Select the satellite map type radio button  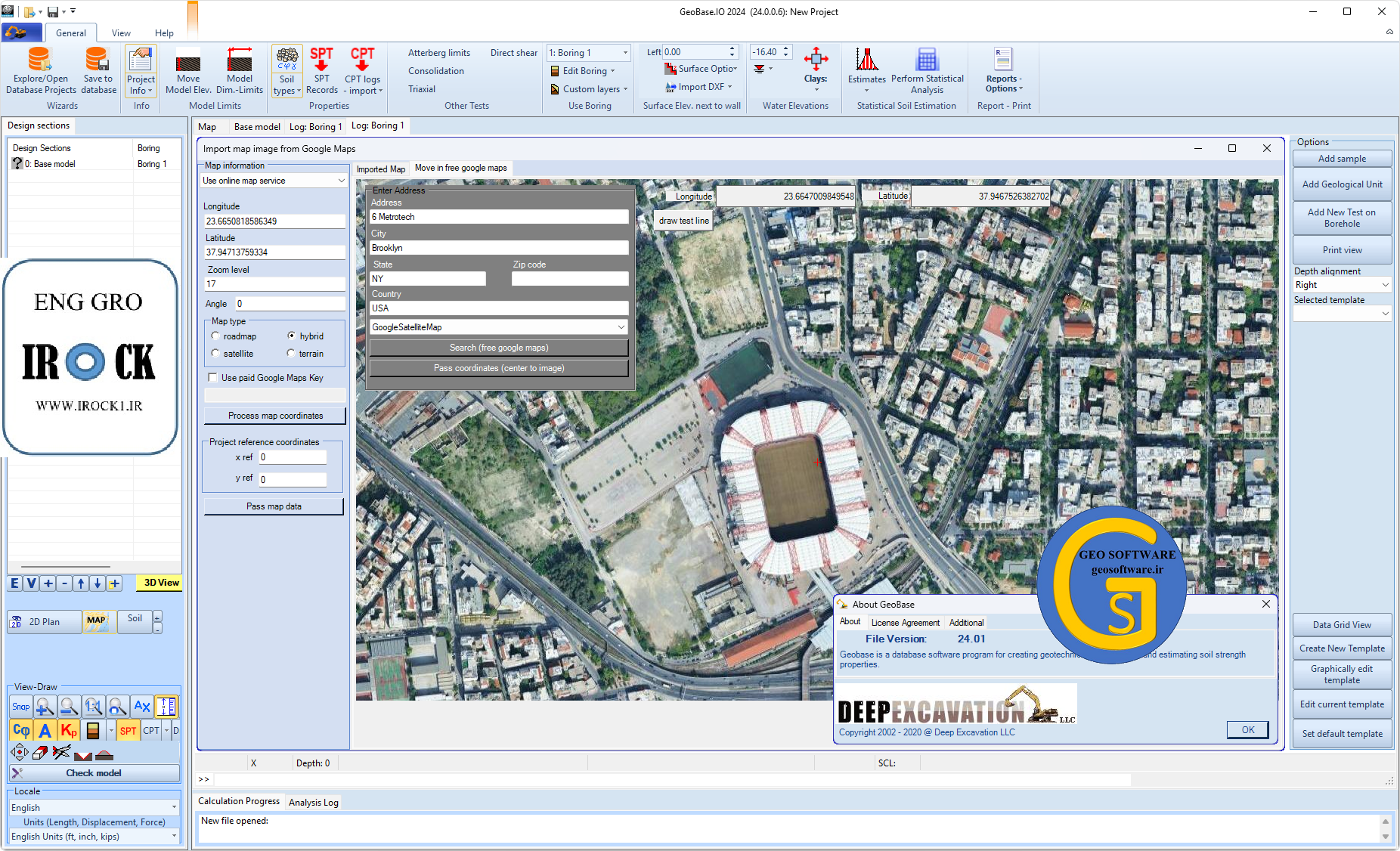[x=216, y=354]
